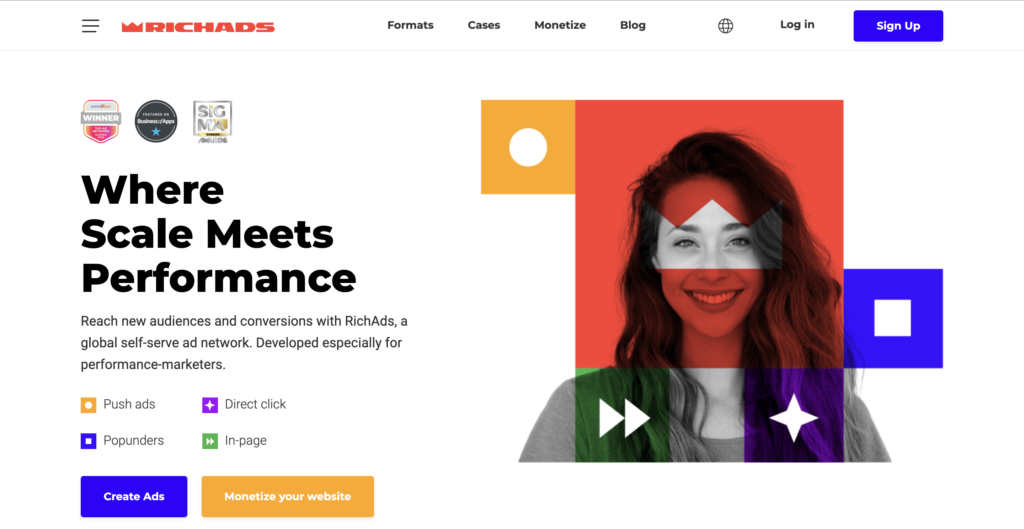Open the hamburger menu icon
The width and height of the screenshot is (1024, 529).
coord(90,26)
